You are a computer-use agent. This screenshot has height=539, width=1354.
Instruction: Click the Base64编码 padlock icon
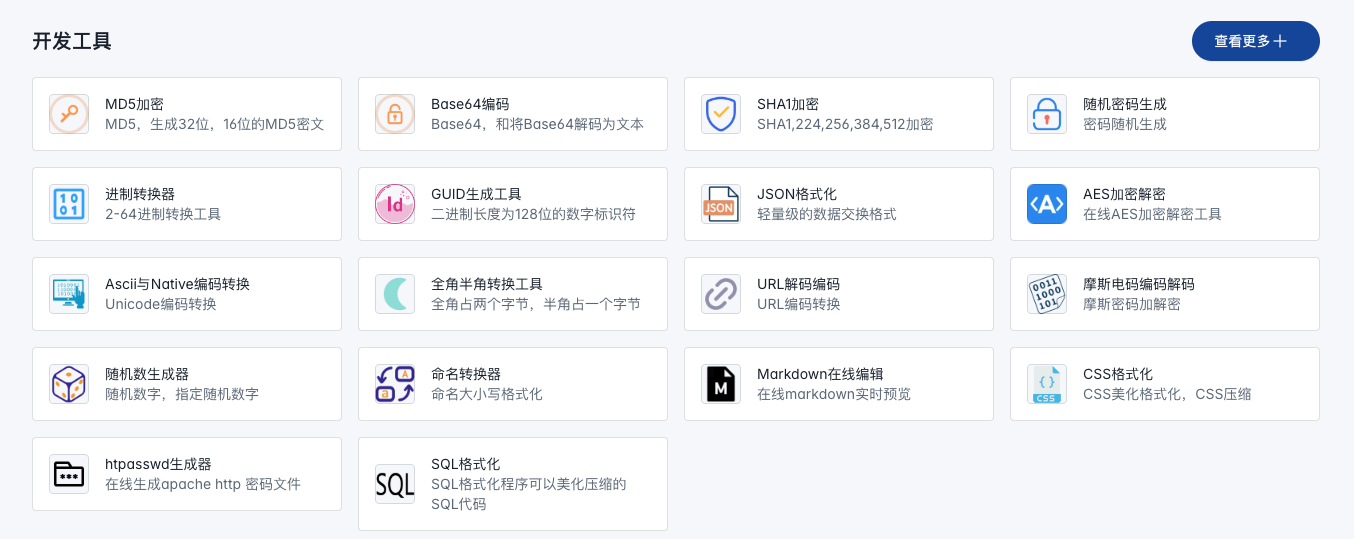pyautogui.click(x=395, y=114)
